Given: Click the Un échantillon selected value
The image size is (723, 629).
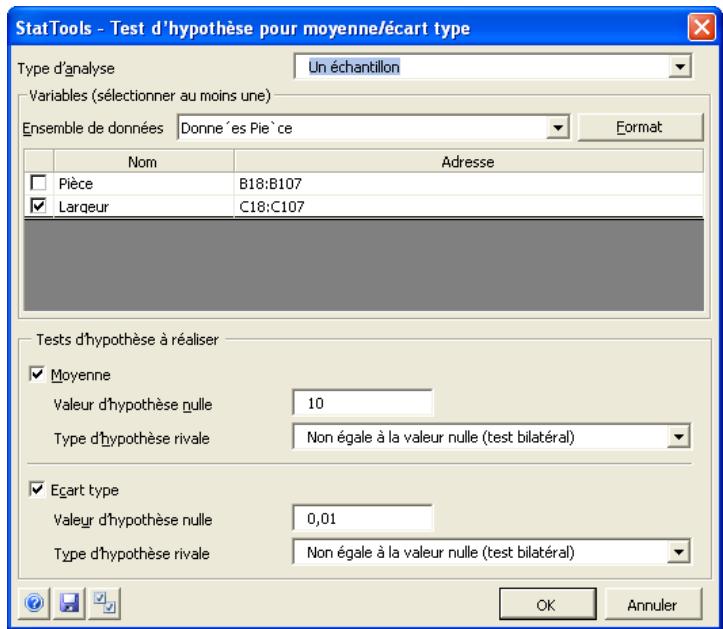Looking at the screenshot, I should (354, 67).
